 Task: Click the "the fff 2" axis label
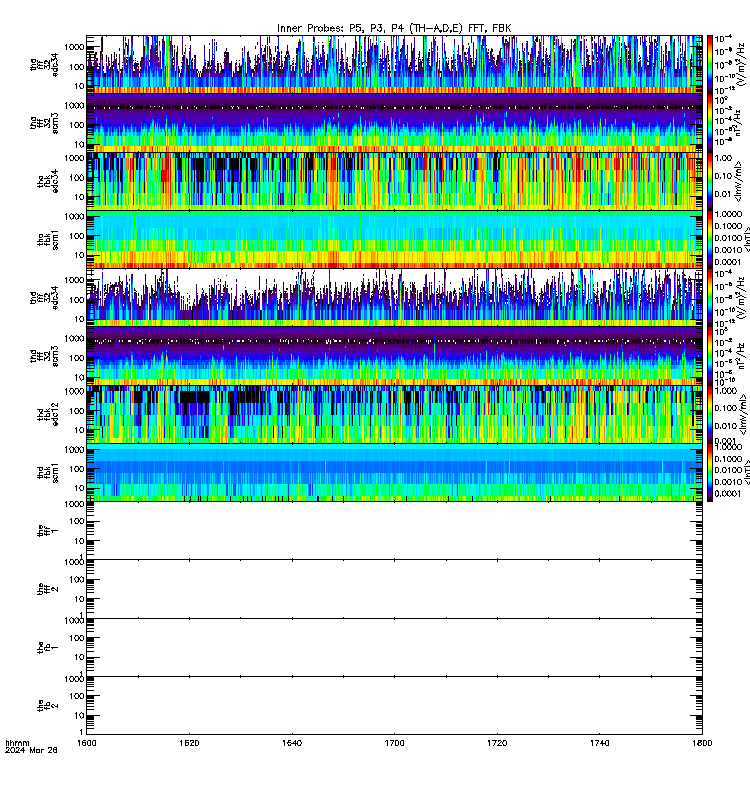pyautogui.click(x=48, y=589)
